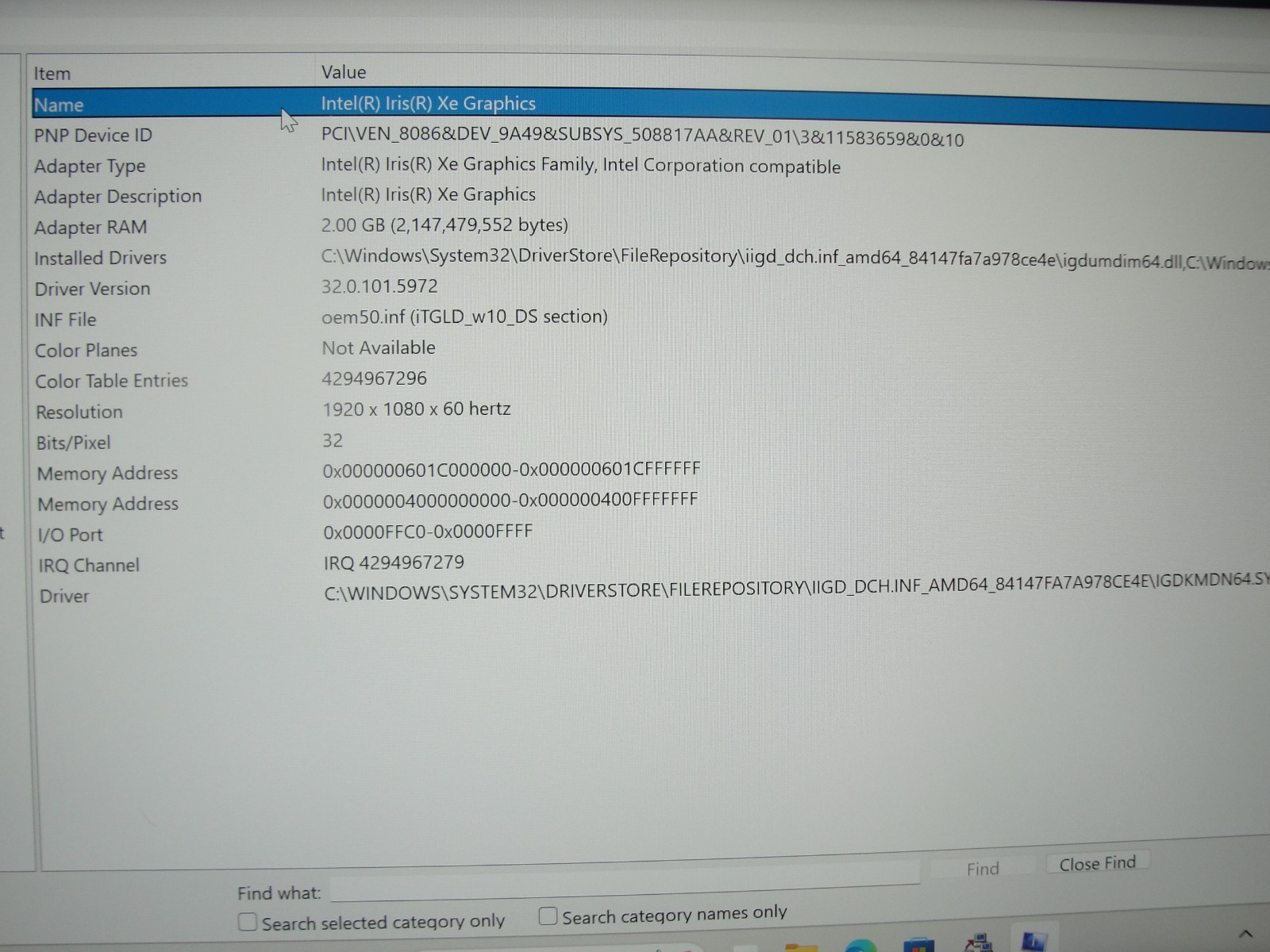Click Memory Address value 0x000000601C000000 range
This screenshot has width=1270, height=952.
pos(511,470)
